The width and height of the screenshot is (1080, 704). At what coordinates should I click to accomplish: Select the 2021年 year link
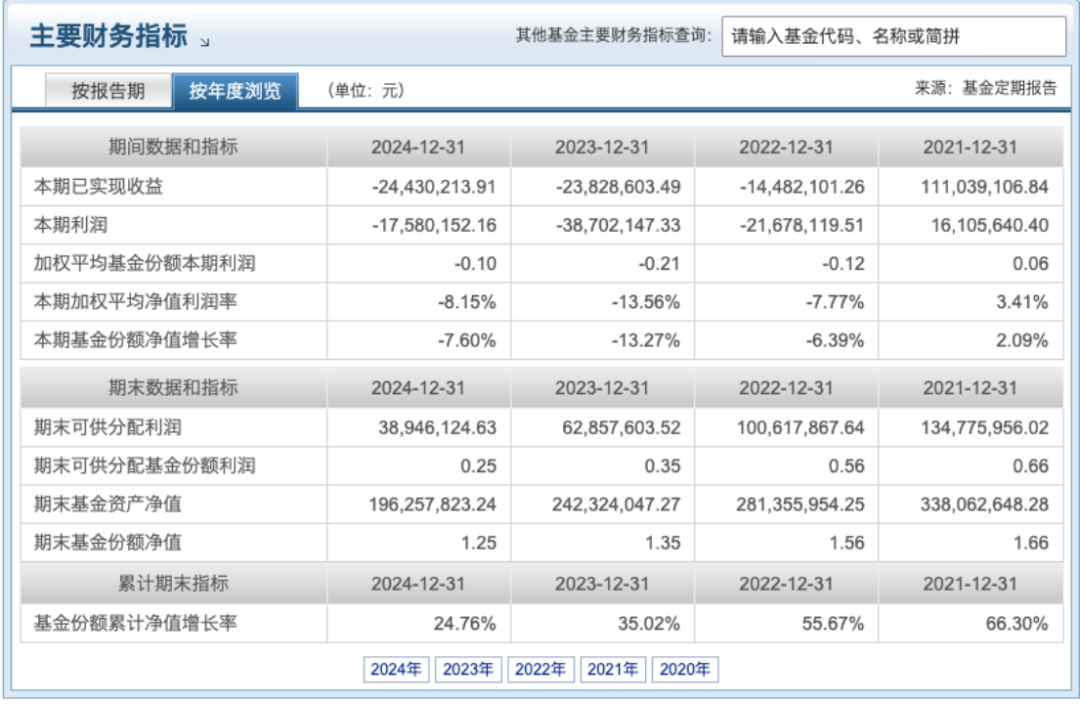[x=612, y=669]
